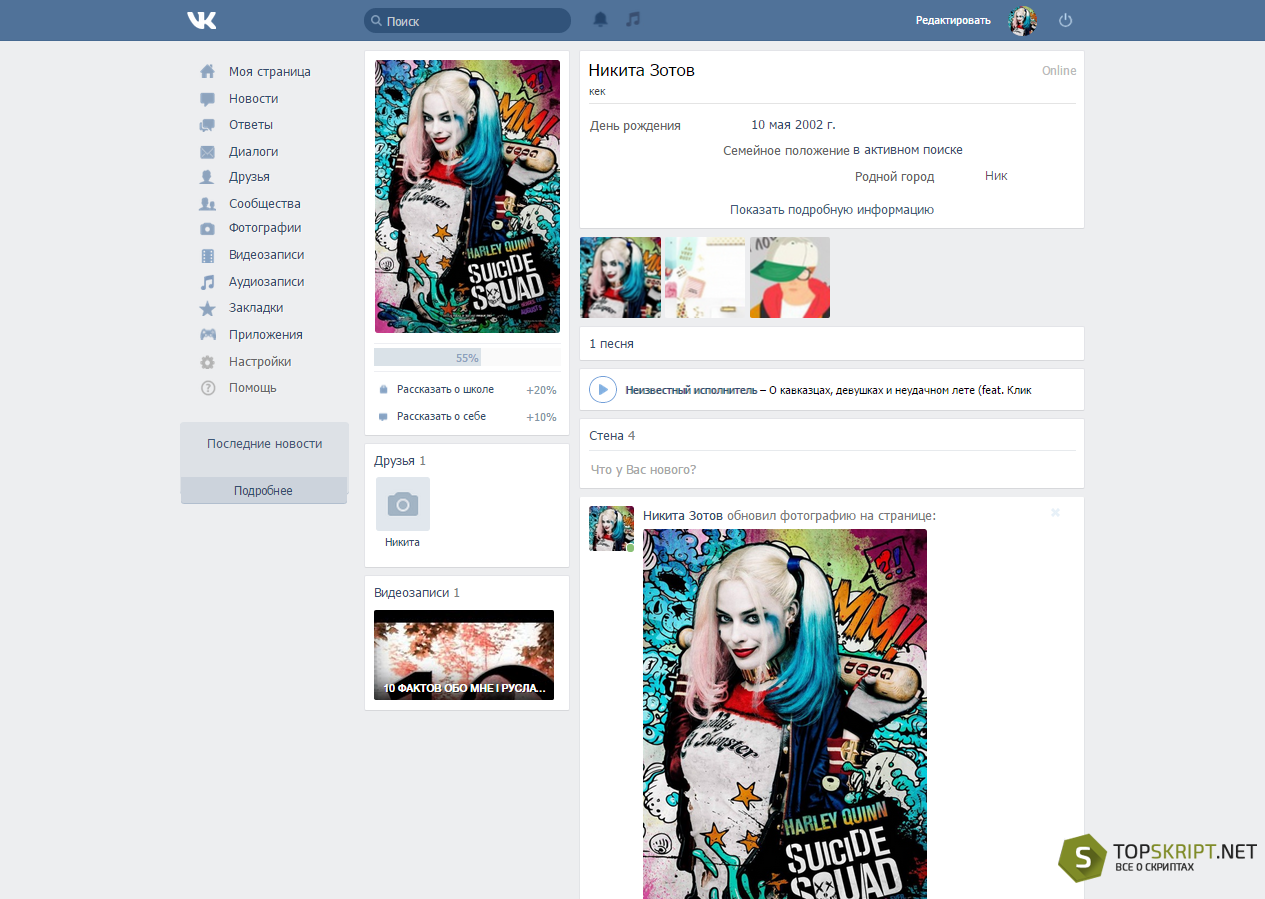Click the VK logo in header

click(x=201, y=20)
